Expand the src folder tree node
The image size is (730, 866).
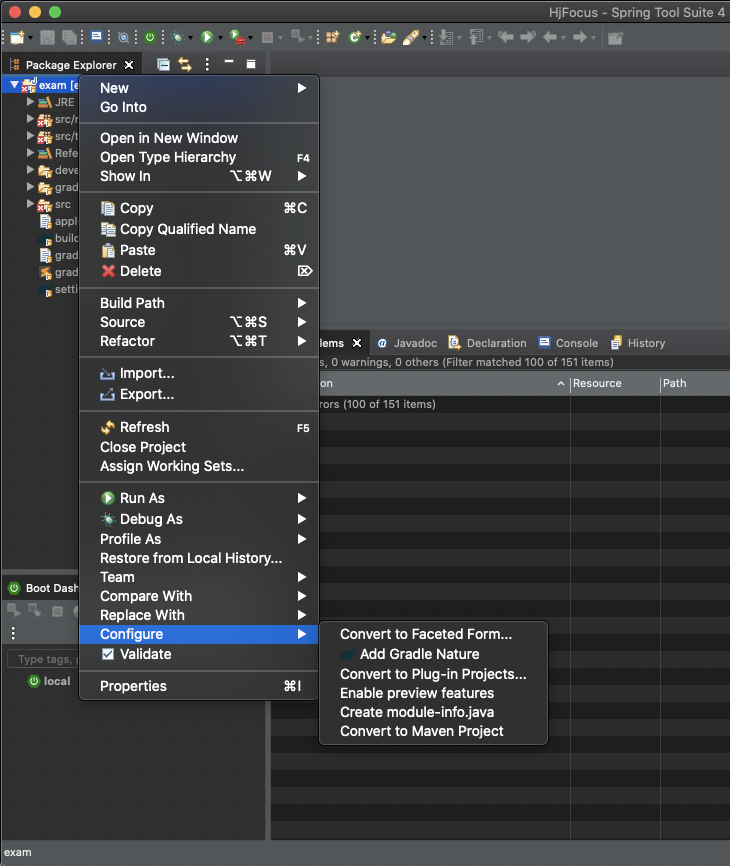30,204
